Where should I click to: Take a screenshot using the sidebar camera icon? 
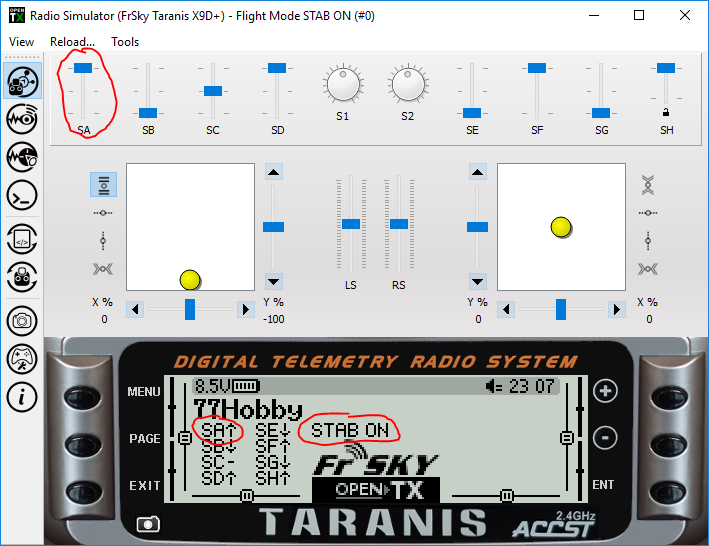coord(22,321)
